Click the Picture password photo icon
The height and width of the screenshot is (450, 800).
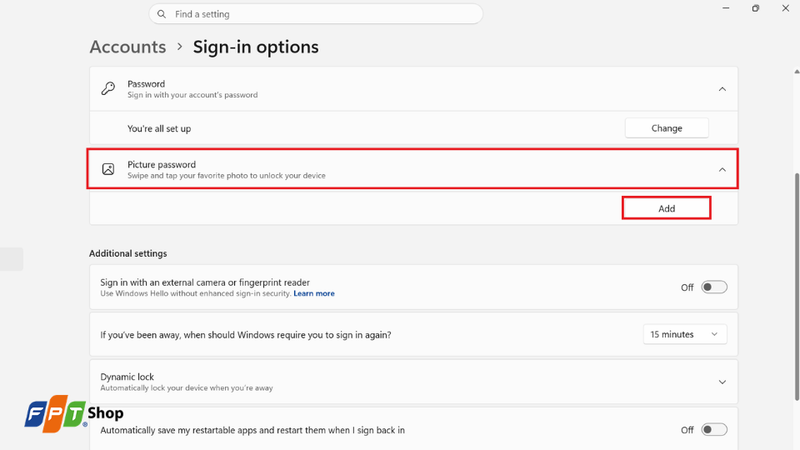point(108,169)
